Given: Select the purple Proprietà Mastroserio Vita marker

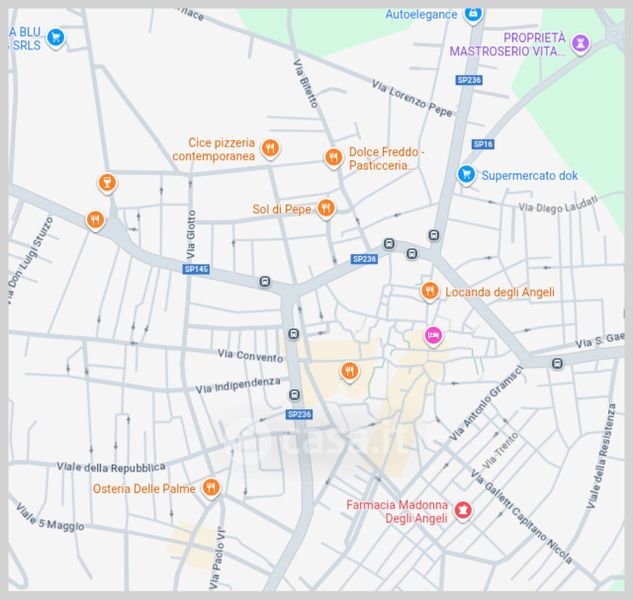Looking at the screenshot, I should point(581,43).
